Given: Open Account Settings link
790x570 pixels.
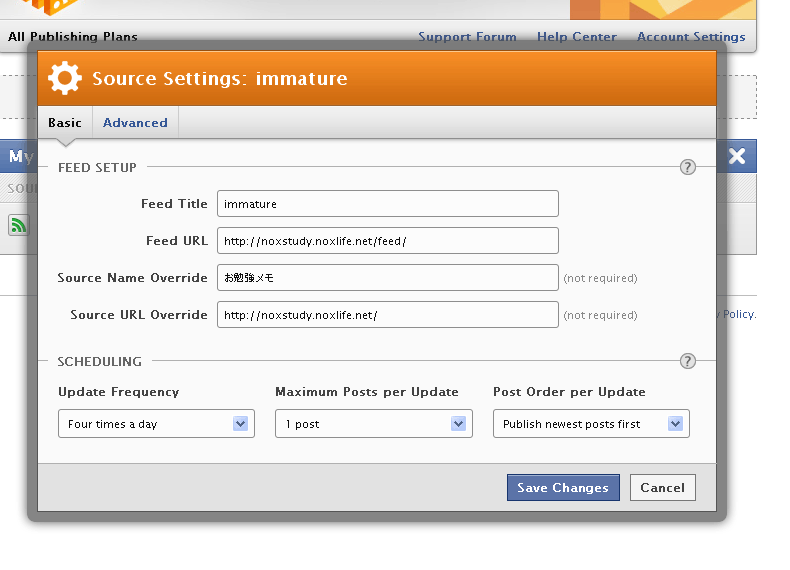Looking at the screenshot, I should coord(691,37).
